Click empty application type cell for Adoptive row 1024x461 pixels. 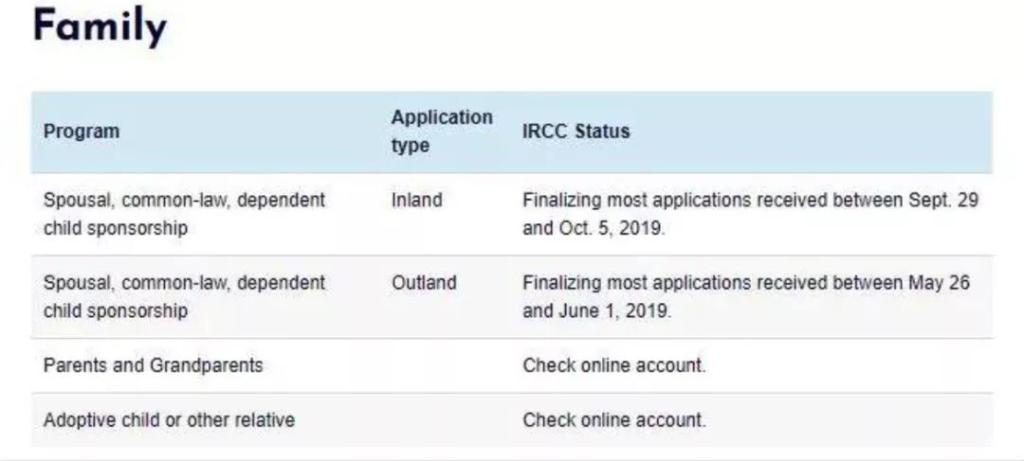pyautogui.click(x=441, y=420)
